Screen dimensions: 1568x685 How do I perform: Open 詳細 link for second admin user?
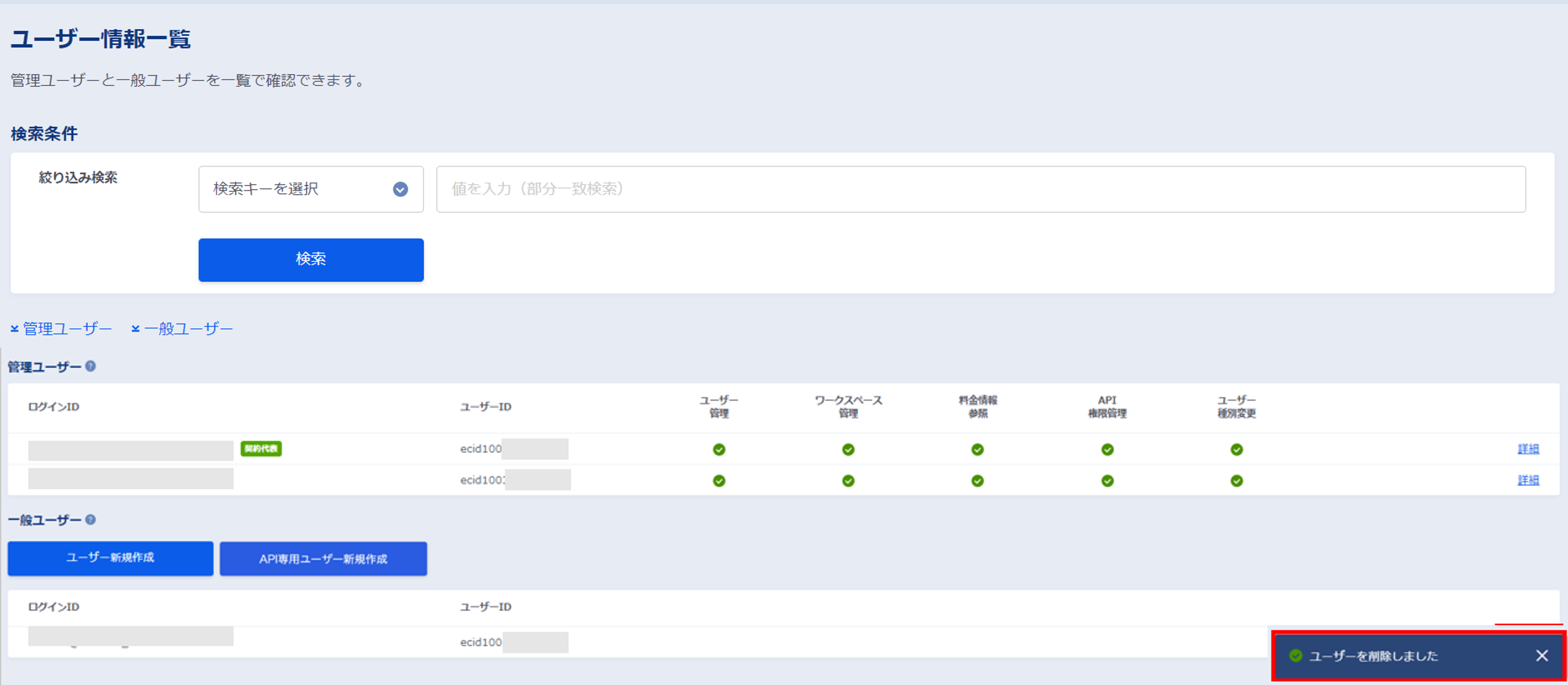tap(1528, 480)
